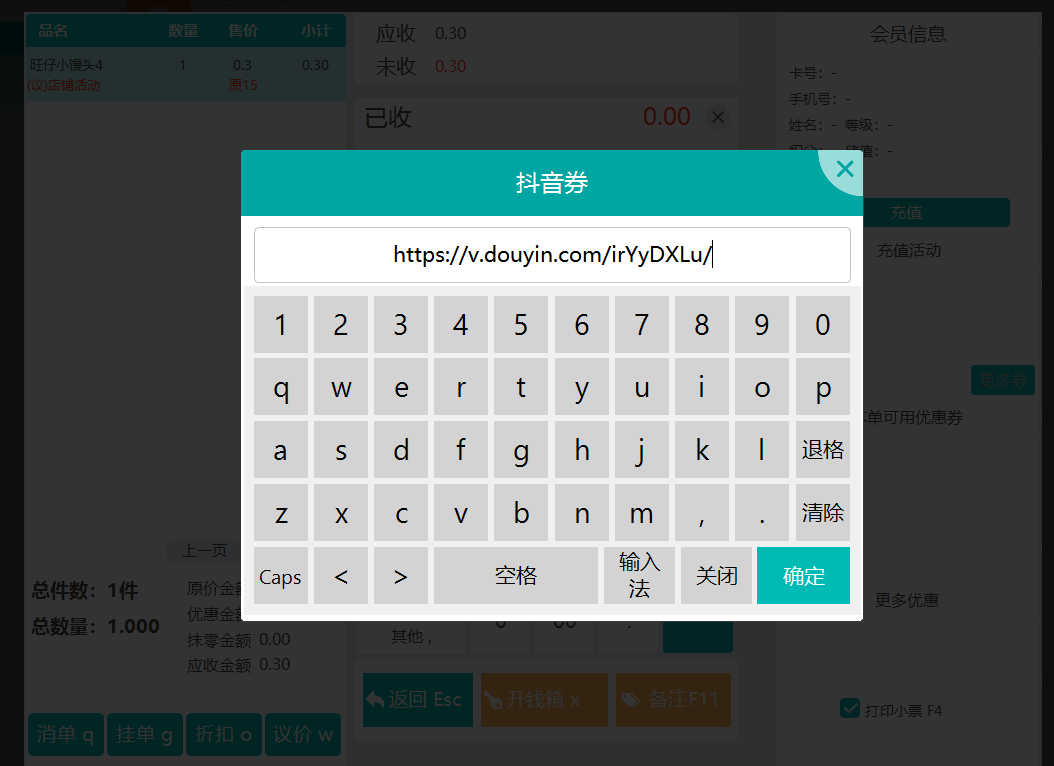
Task: Tap the letter c key
Action: (x=401, y=513)
